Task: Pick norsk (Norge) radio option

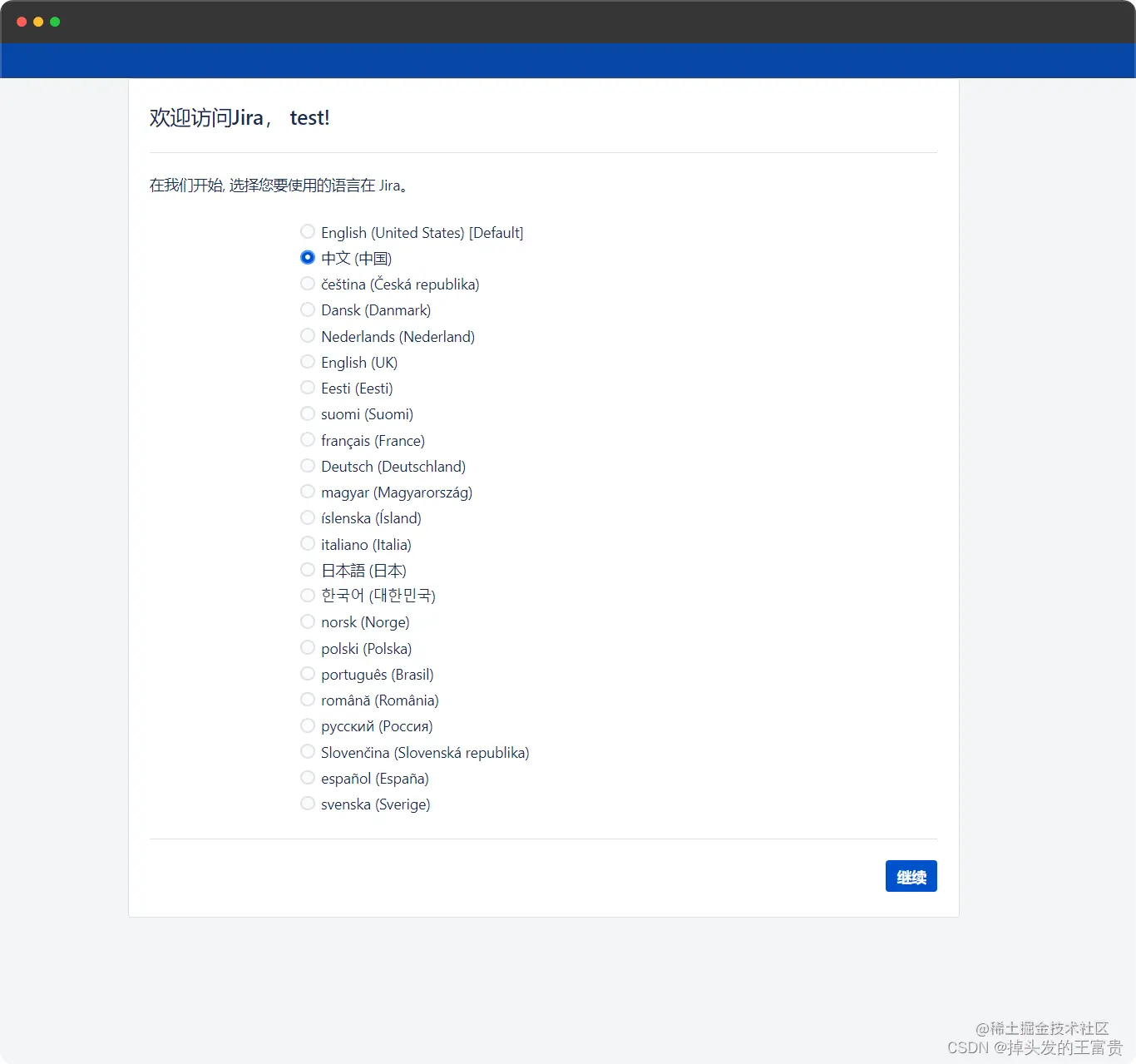Action: pyautogui.click(x=308, y=621)
